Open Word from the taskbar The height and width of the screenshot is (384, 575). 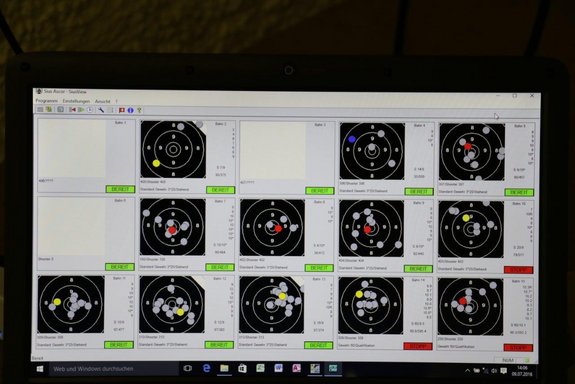point(278,368)
